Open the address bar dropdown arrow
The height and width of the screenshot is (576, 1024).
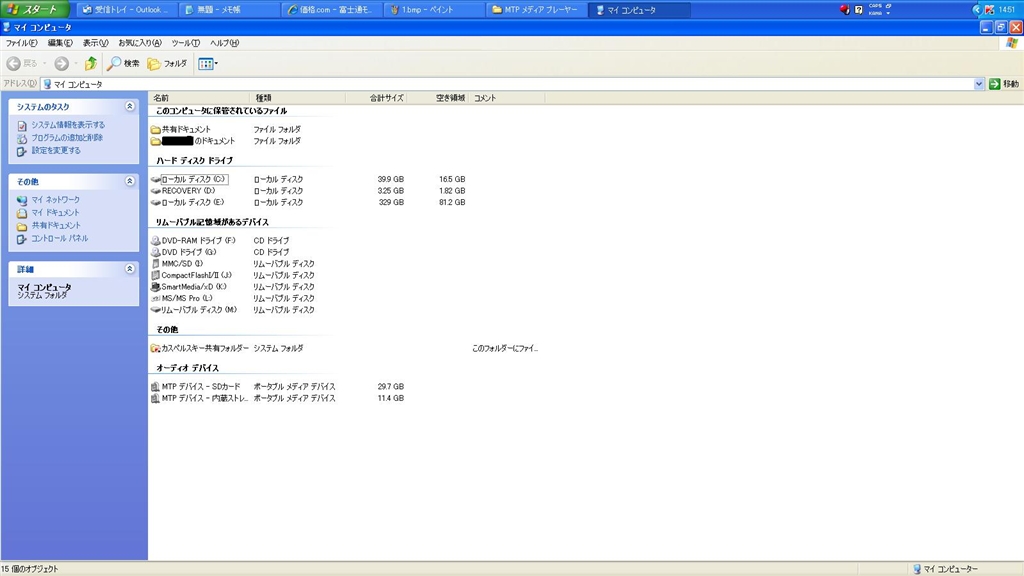pos(979,85)
